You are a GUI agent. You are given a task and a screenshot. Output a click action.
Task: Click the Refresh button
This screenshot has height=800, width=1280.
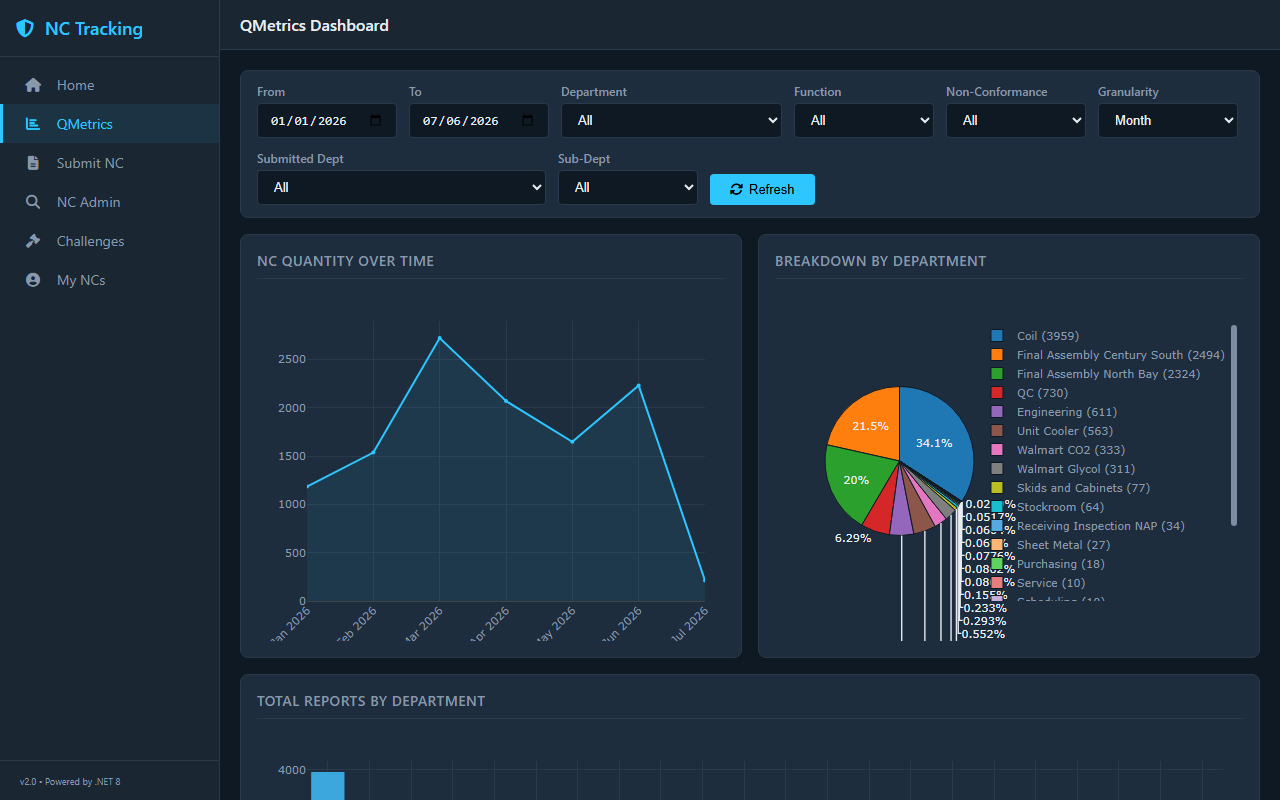tap(762, 189)
